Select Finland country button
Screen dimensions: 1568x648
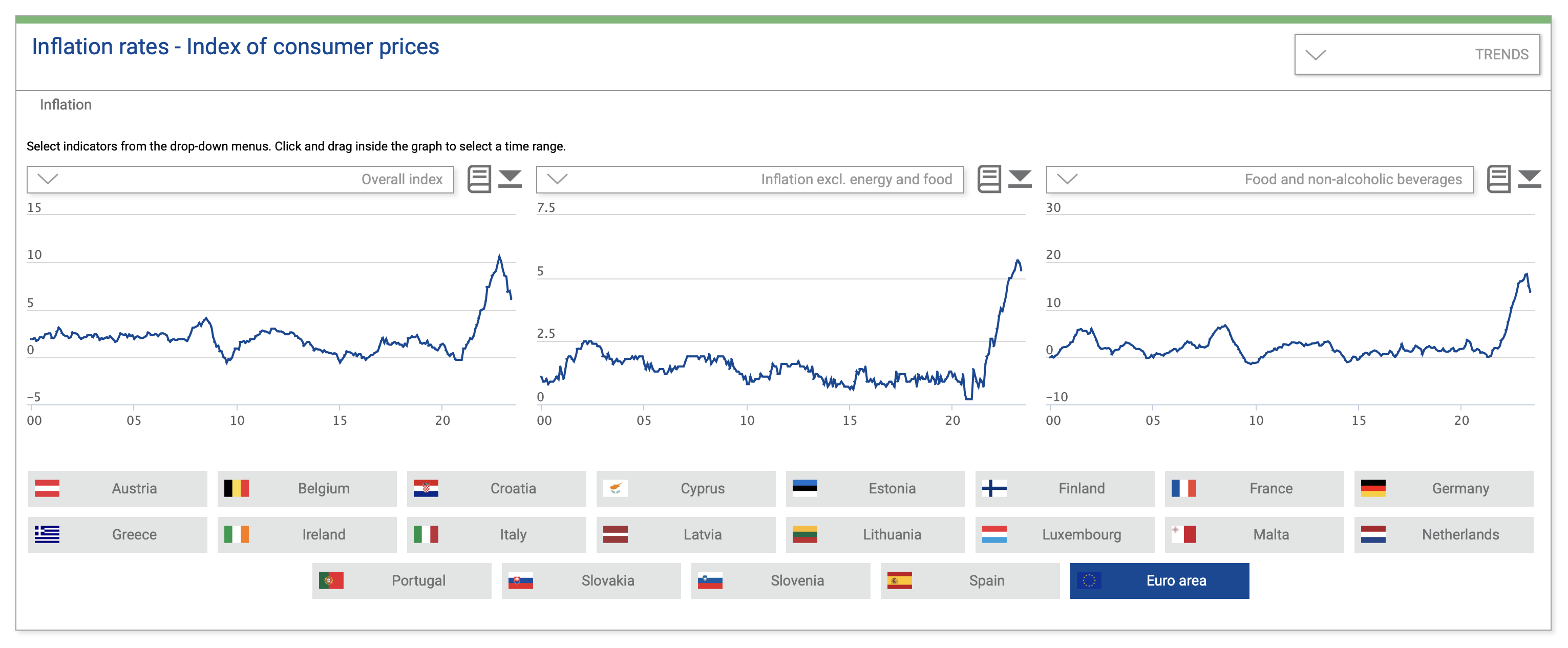pyautogui.click(x=1065, y=489)
